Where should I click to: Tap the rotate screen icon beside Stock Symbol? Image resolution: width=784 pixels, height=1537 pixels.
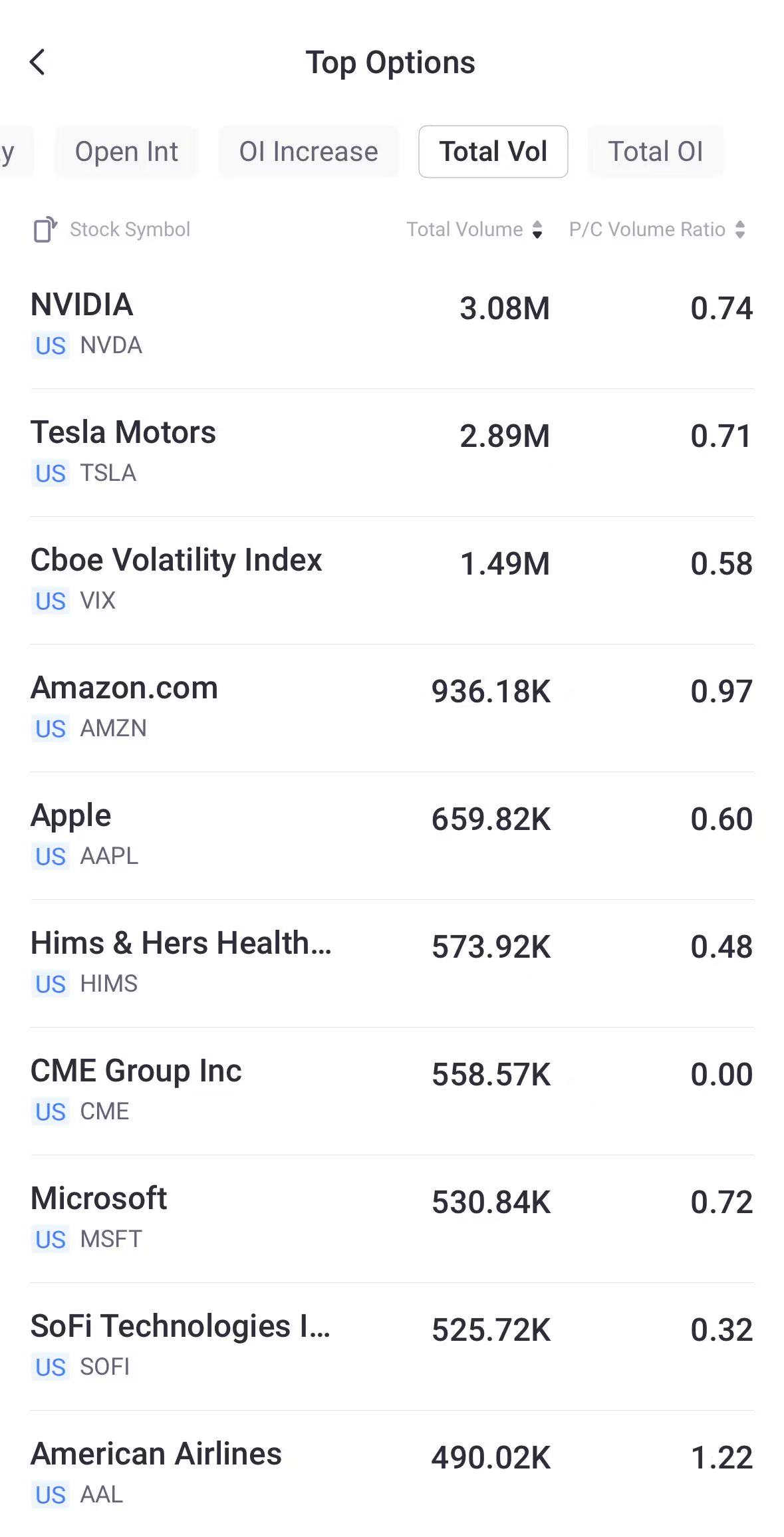coord(45,230)
